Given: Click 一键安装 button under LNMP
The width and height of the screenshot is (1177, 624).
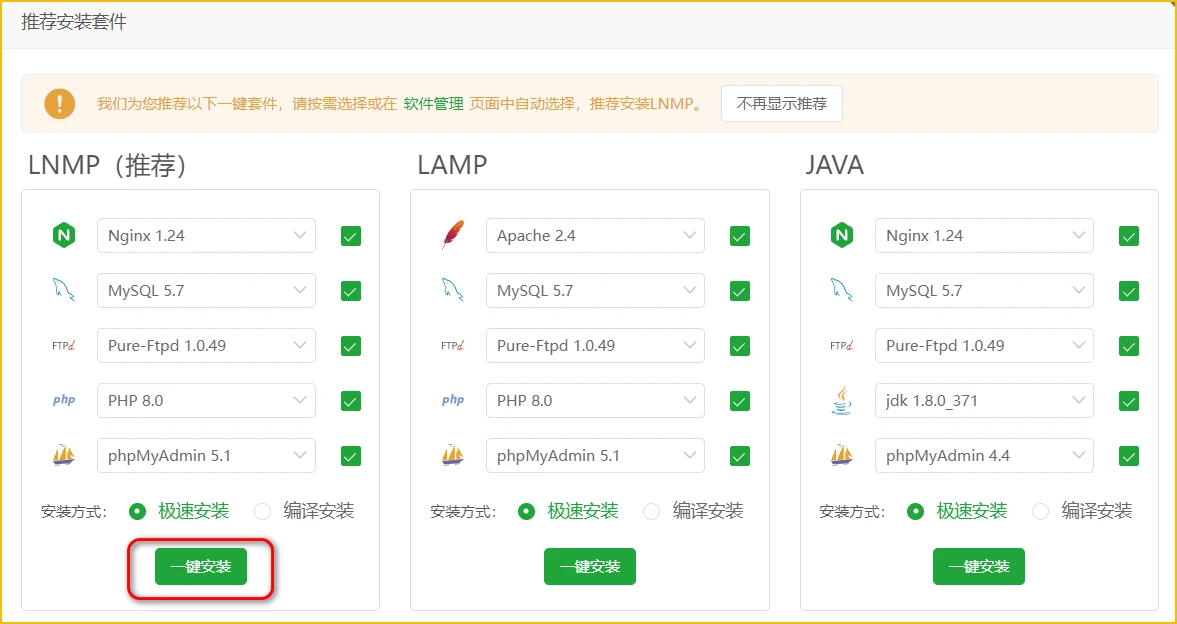Looking at the screenshot, I should (x=200, y=567).
